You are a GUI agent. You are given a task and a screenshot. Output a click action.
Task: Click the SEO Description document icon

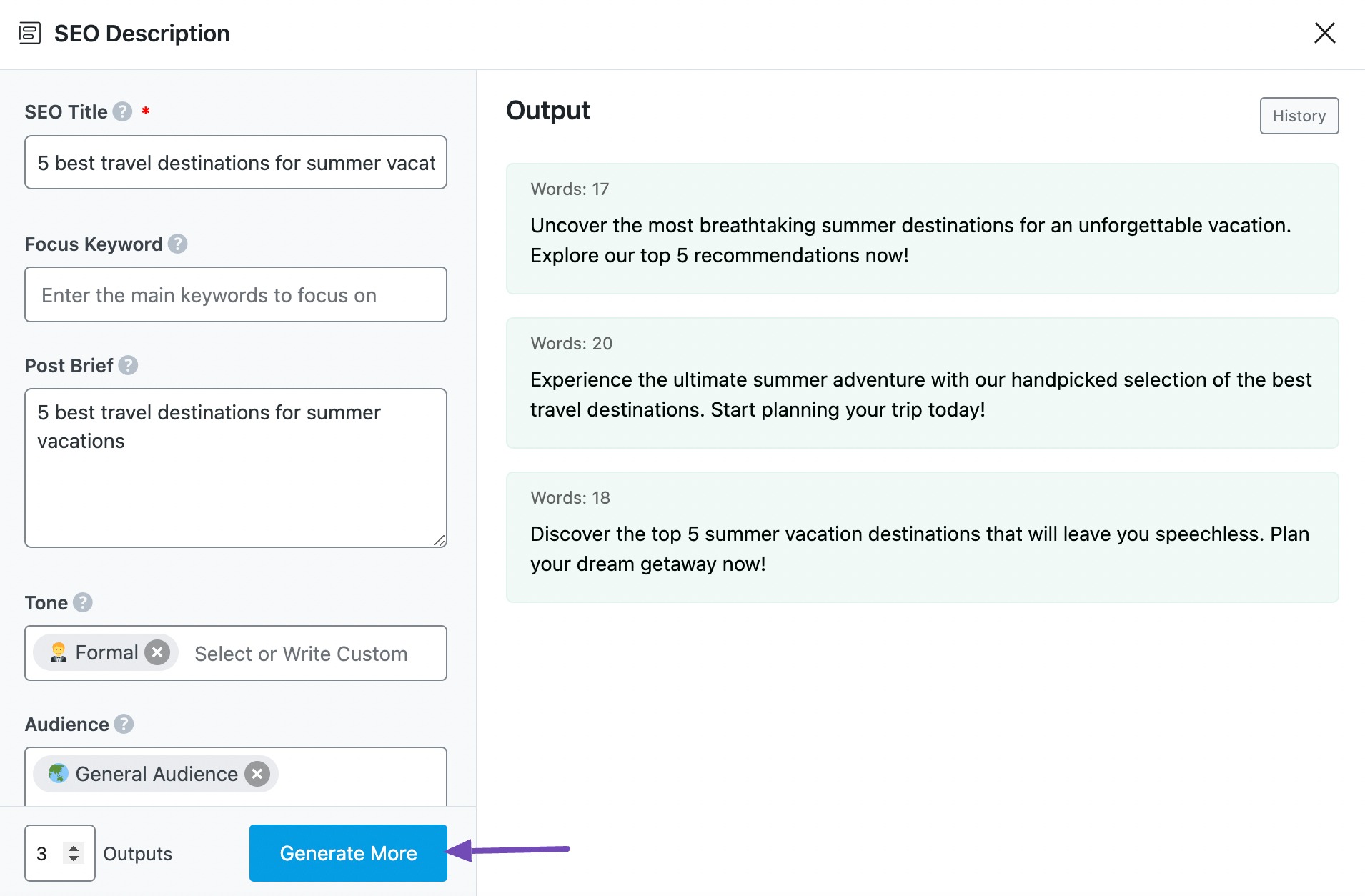tap(29, 33)
